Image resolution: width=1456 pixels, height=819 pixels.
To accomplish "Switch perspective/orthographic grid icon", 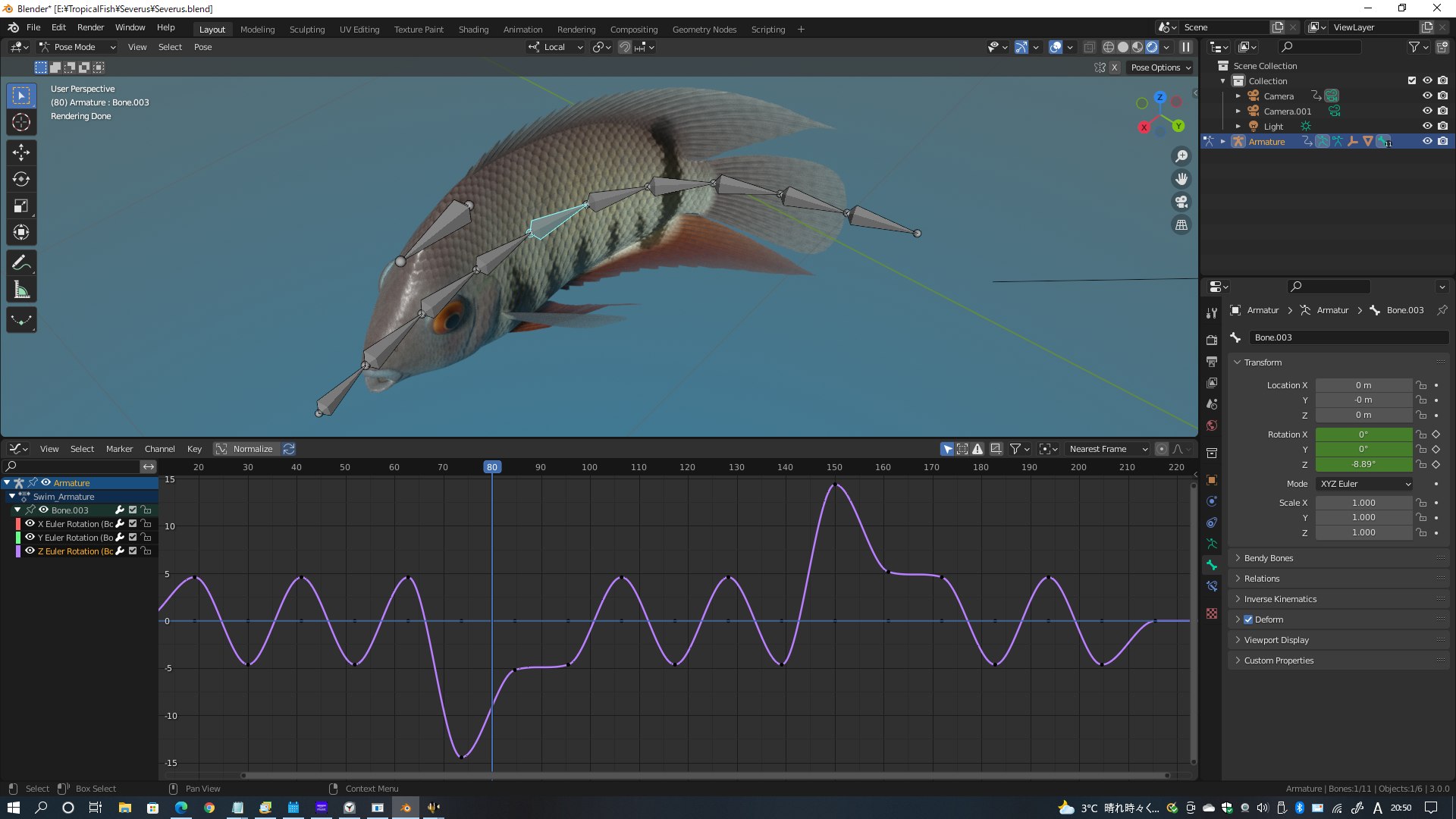I will pyautogui.click(x=1181, y=224).
